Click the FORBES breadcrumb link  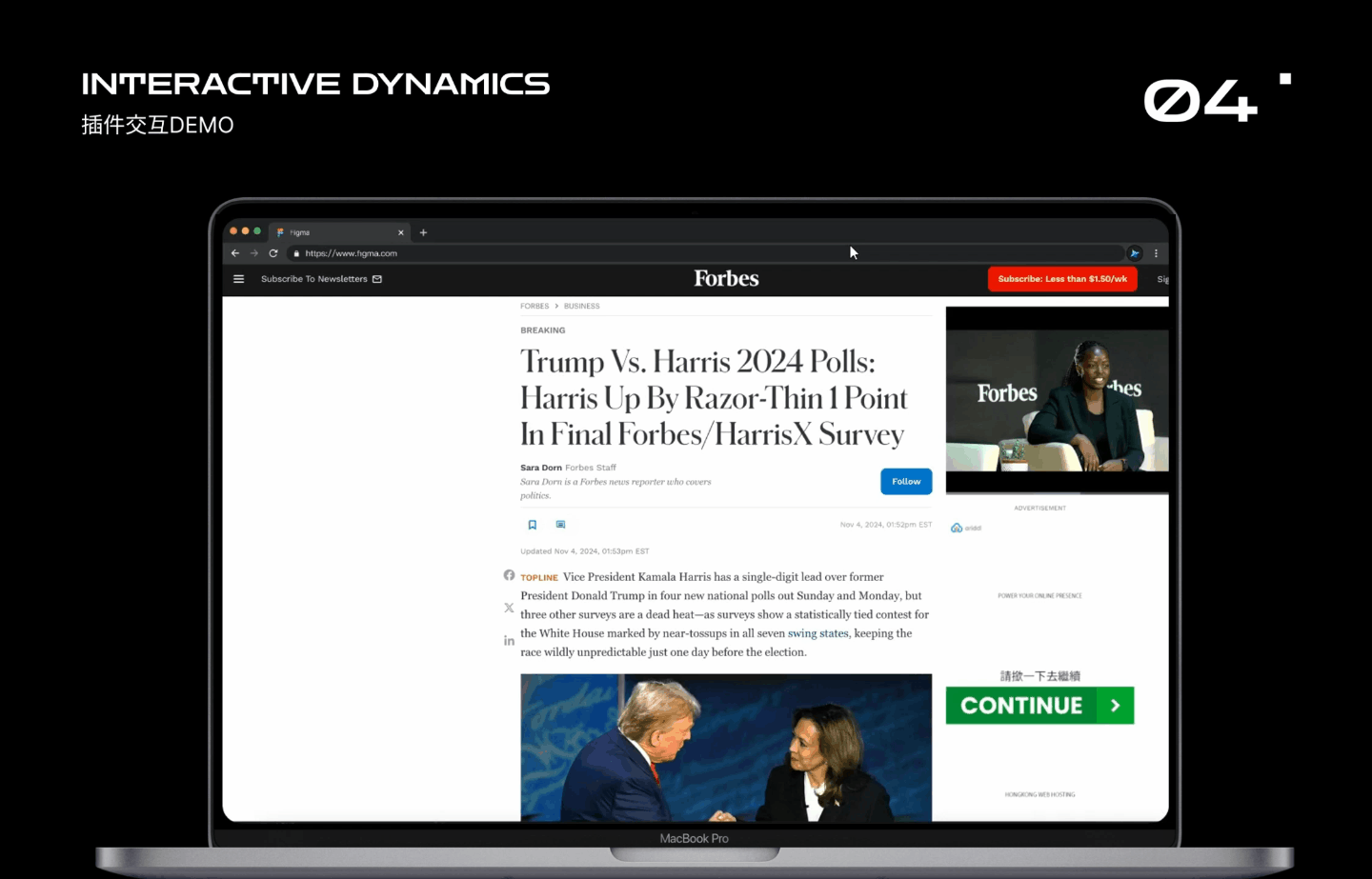pyautogui.click(x=535, y=306)
